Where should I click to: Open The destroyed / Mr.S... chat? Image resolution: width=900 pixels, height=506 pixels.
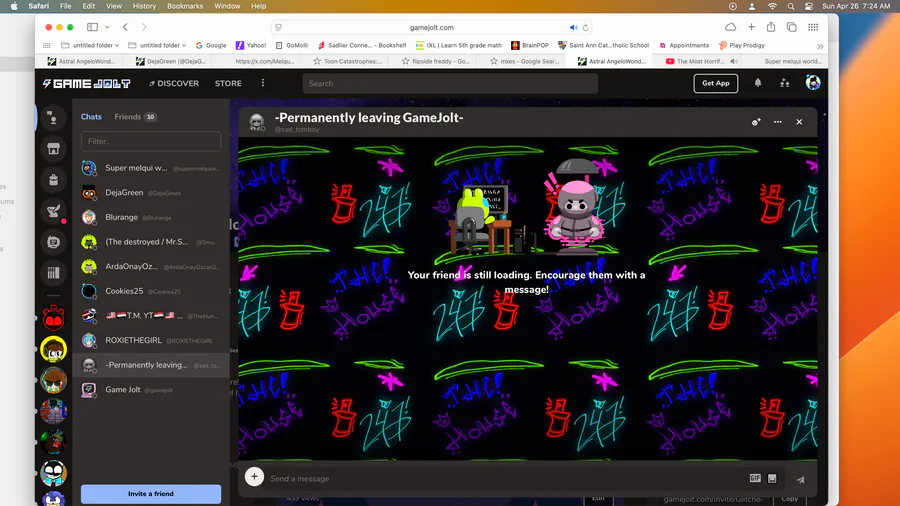pyautogui.click(x=151, y=242)
